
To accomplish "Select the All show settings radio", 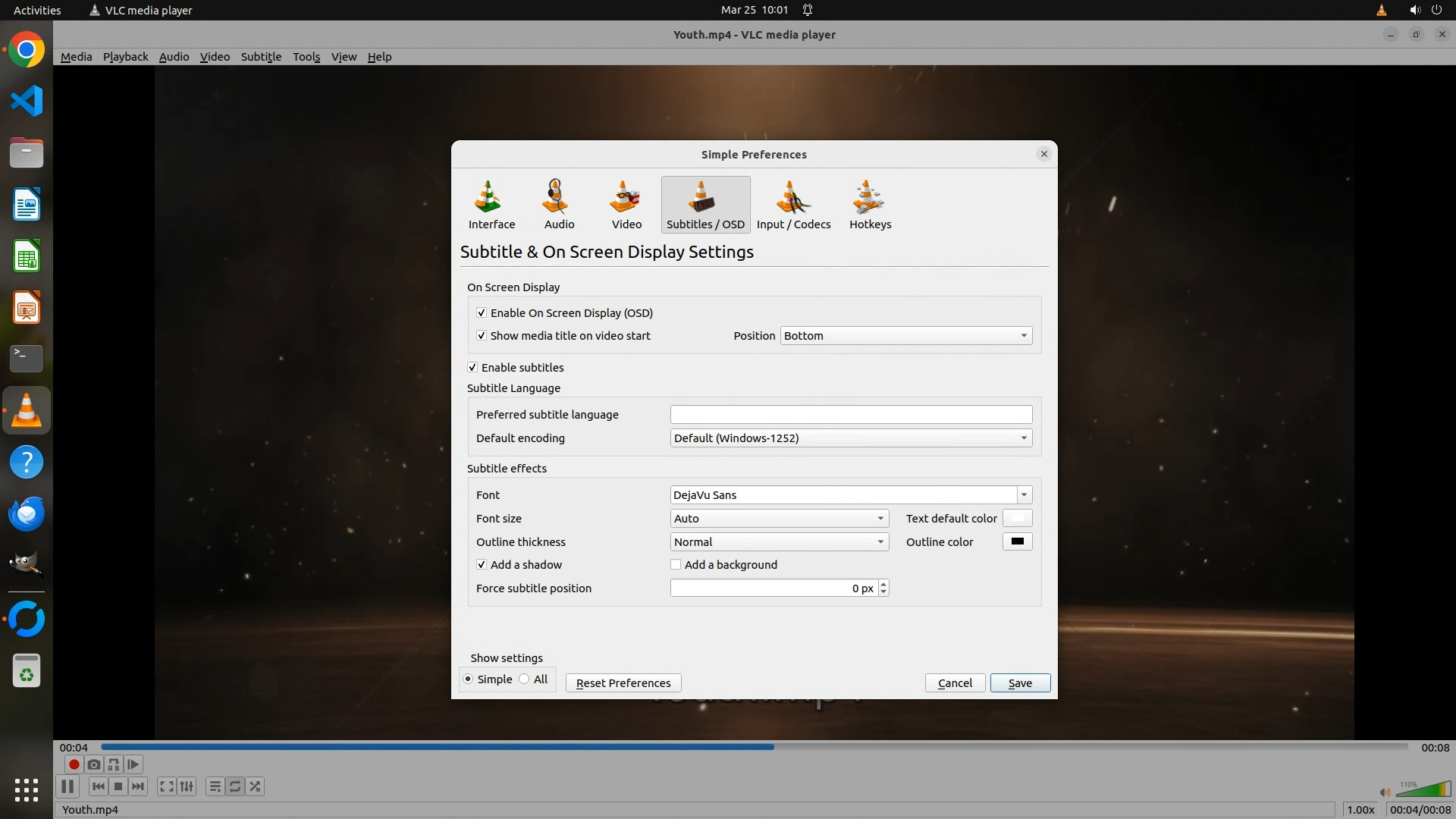I will (x=525, y=679).
